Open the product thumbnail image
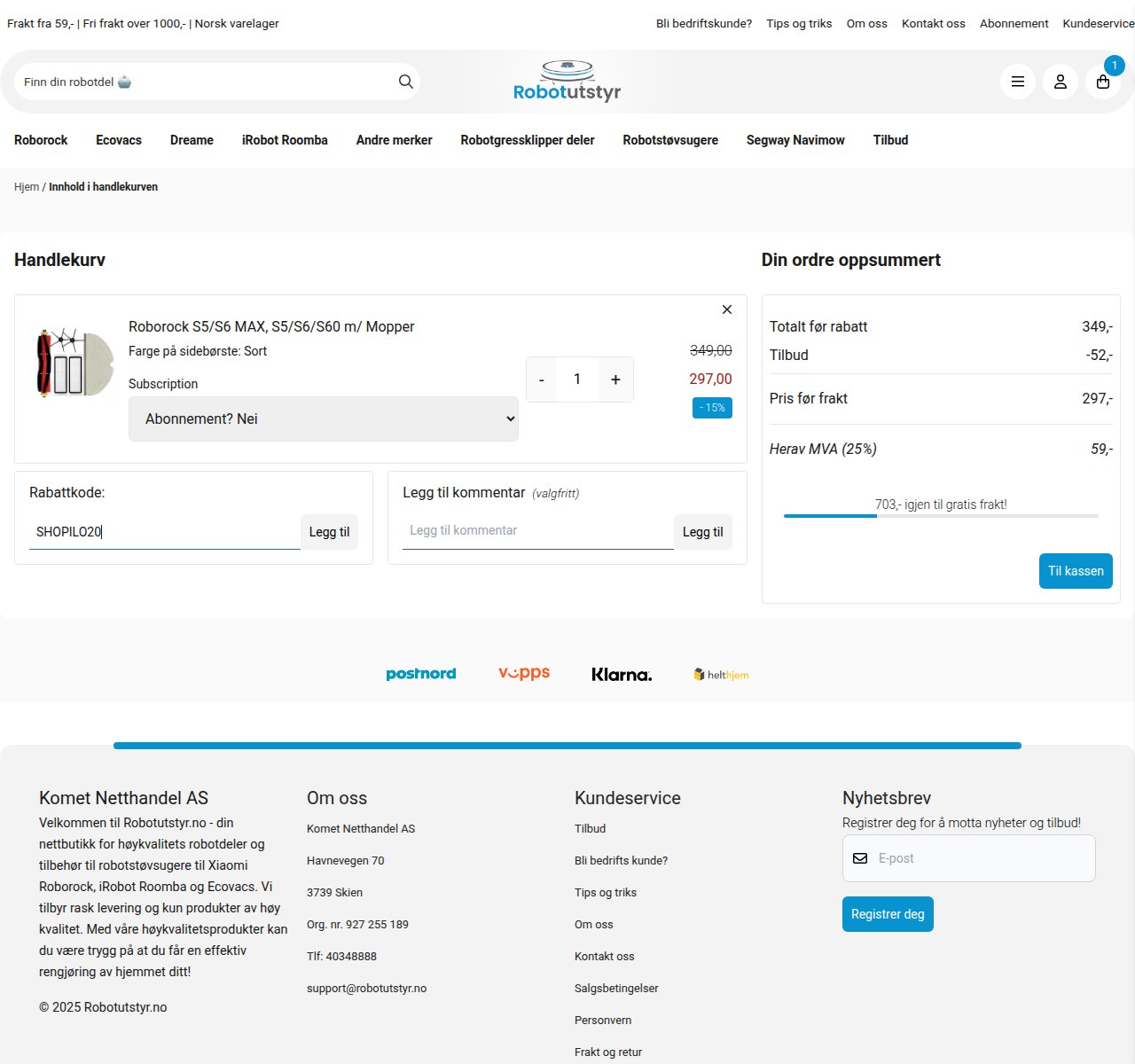This screenshot has width=1135, height=1064. (x=74, y=363)
